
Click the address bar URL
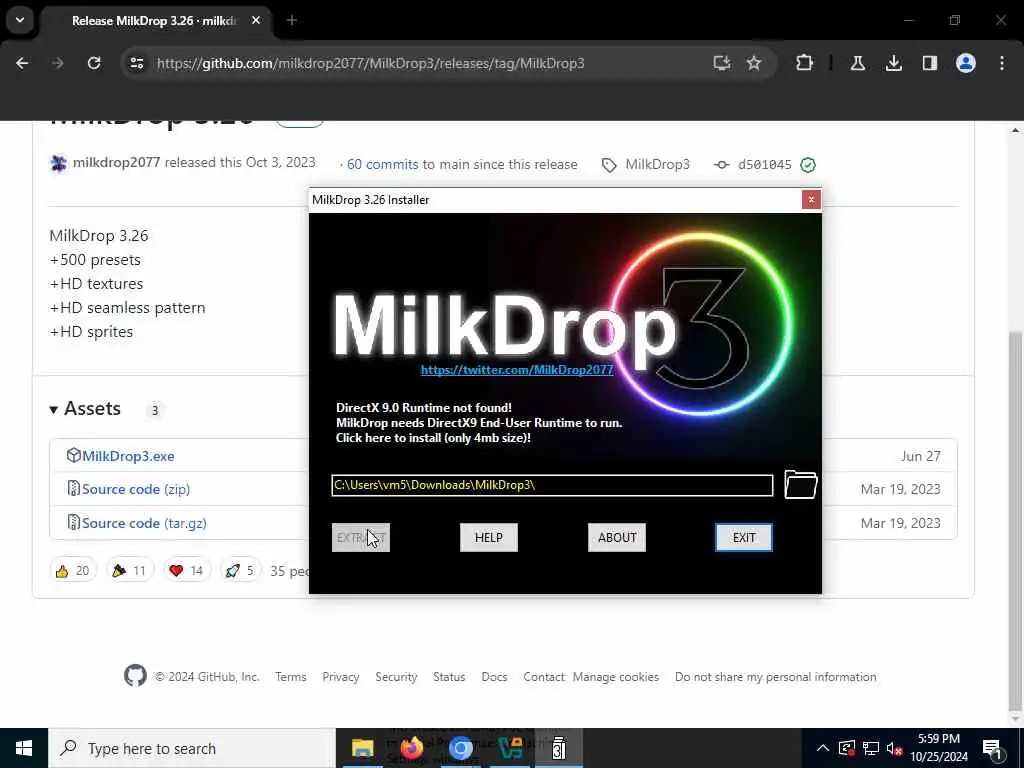click(x=370, y=63)
